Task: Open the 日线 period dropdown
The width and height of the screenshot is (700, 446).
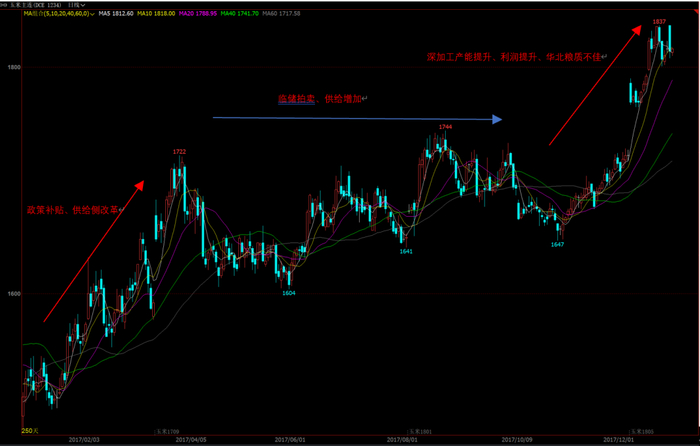Action: pyautogui.click(x=76, y=5)
